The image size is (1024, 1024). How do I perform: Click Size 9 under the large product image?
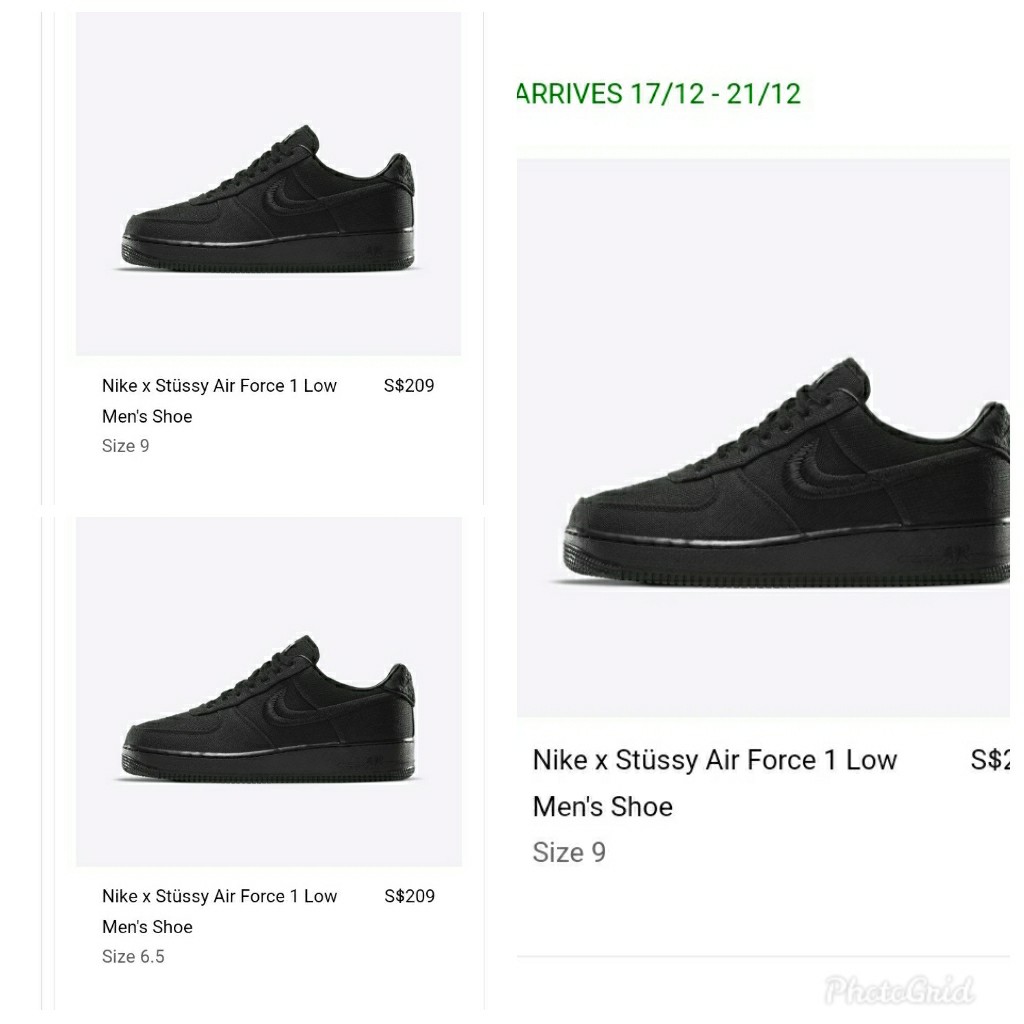tap(569, 852)
